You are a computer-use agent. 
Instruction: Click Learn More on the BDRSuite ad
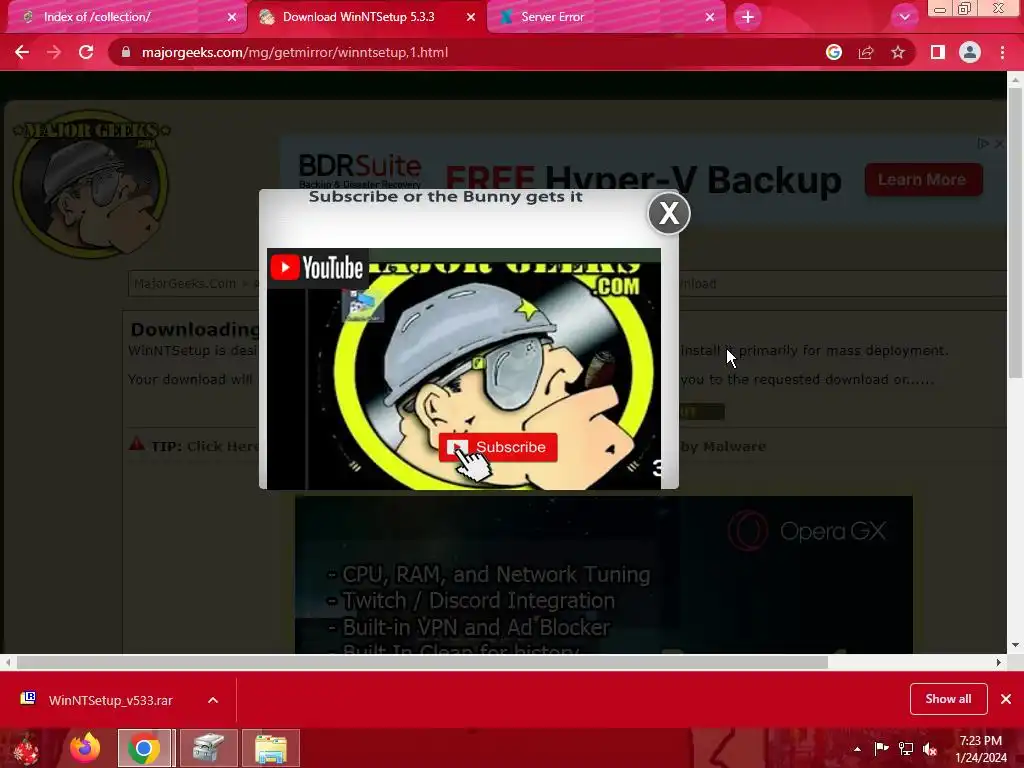923,180
